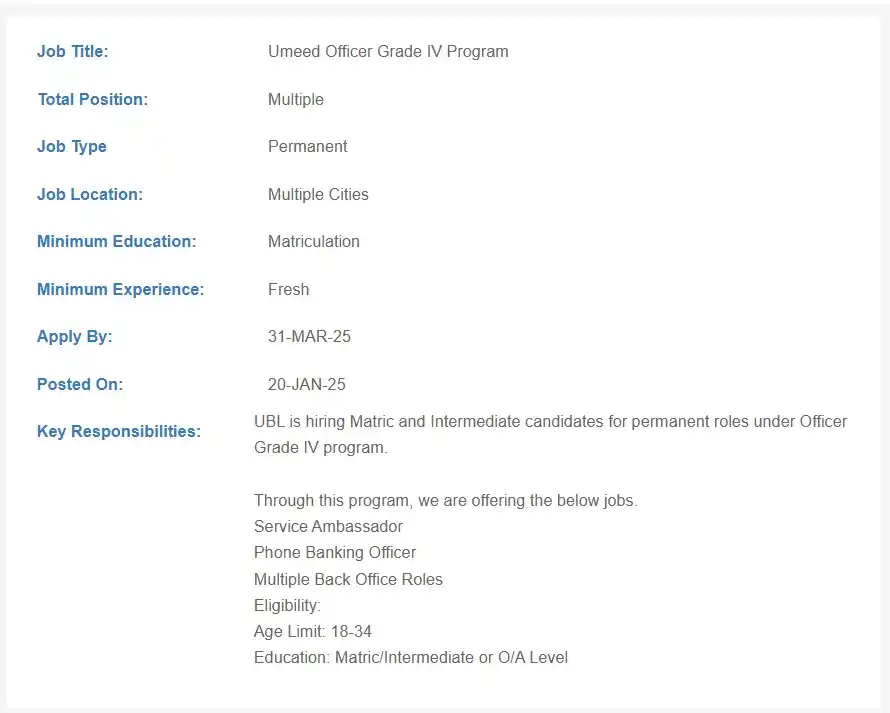Click the Multiple positions value
The image size is (890, 713).
pyautogui.click(x=296, y=99)
